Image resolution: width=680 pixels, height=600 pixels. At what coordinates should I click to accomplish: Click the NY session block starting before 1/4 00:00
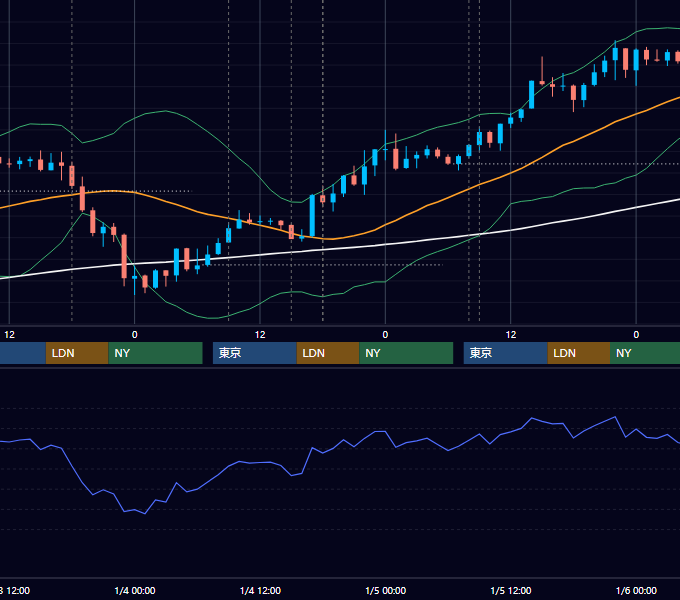pyautogui.click(x=155, y=353)
